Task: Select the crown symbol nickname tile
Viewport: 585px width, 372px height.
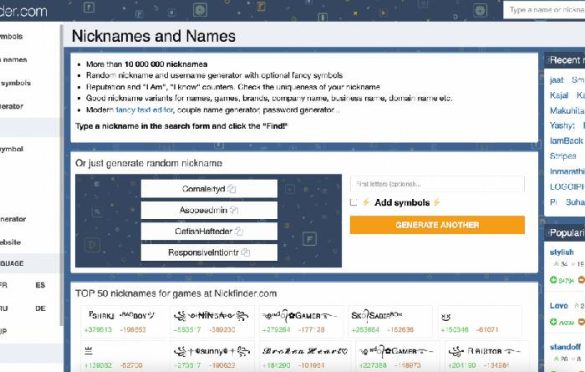Action: click(x=125, y=357)
